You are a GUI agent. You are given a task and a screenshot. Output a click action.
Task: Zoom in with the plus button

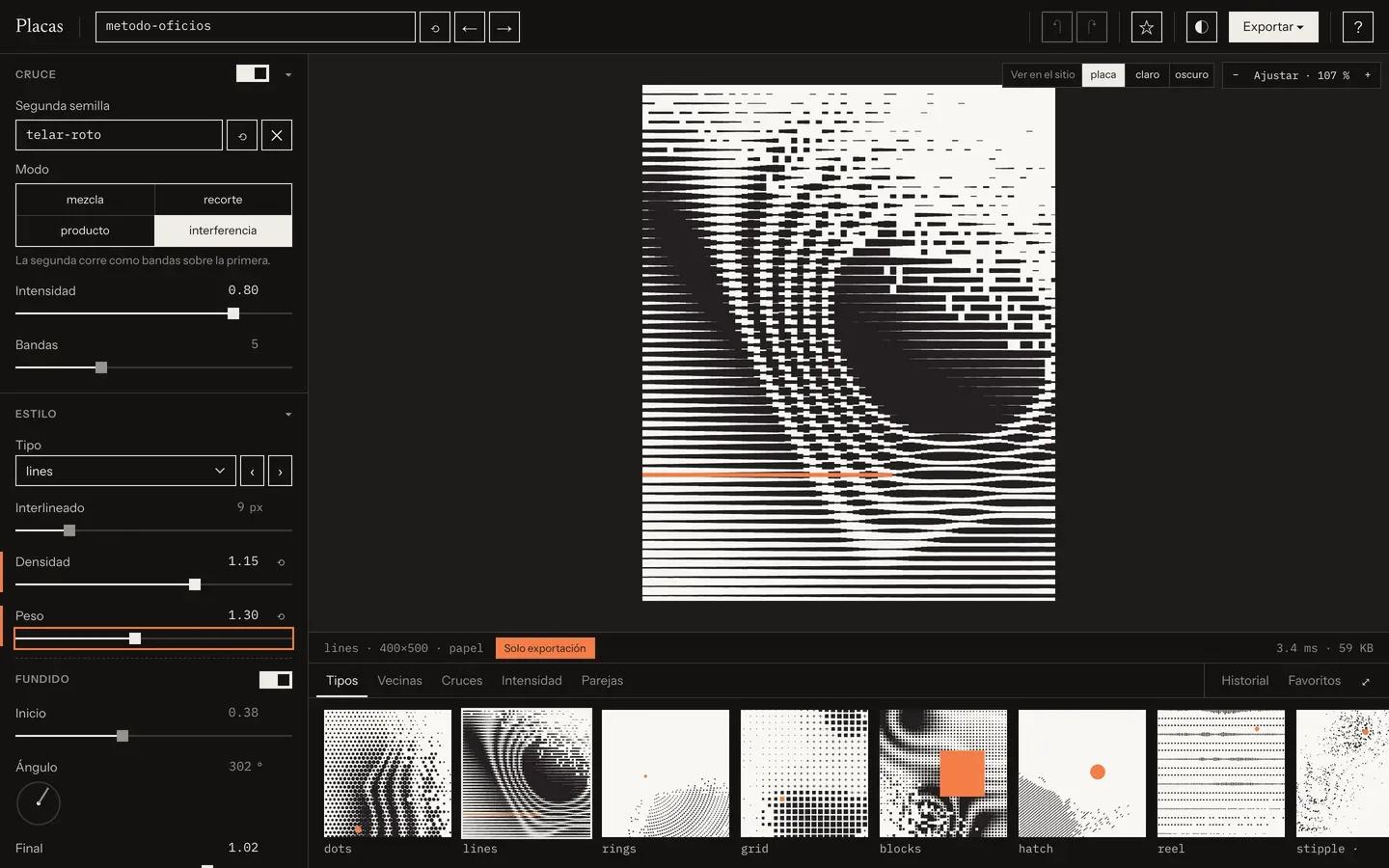click(x=1367, y=75)
